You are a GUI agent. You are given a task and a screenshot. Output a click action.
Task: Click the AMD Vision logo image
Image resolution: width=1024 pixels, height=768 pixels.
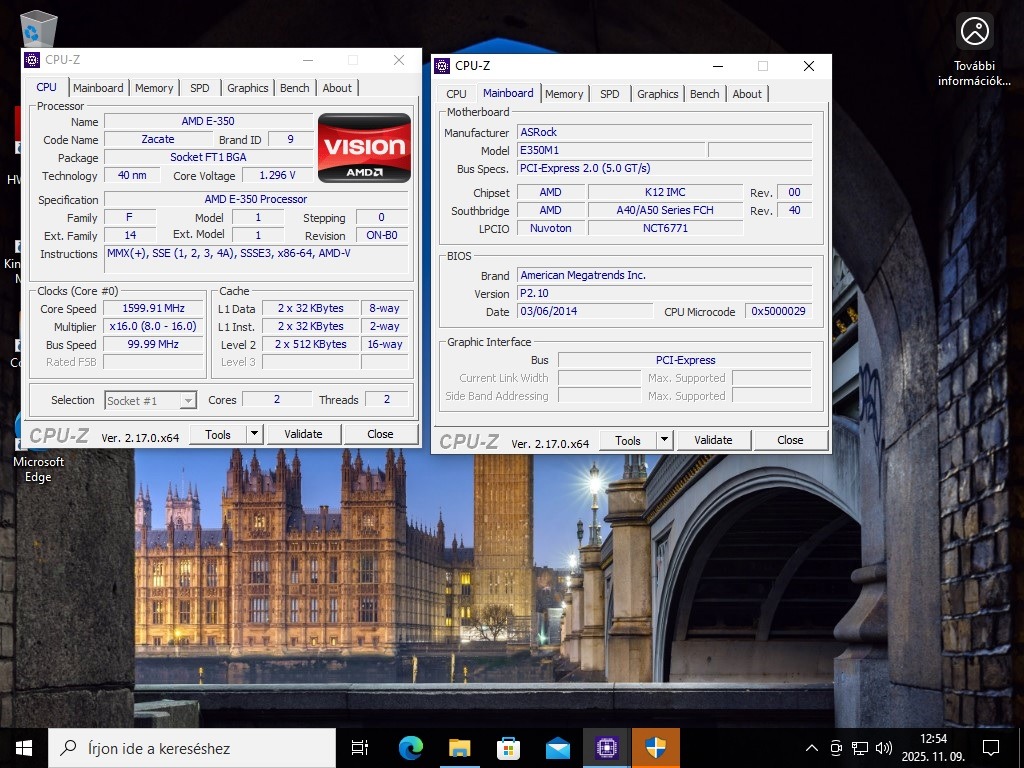point(364,148)
